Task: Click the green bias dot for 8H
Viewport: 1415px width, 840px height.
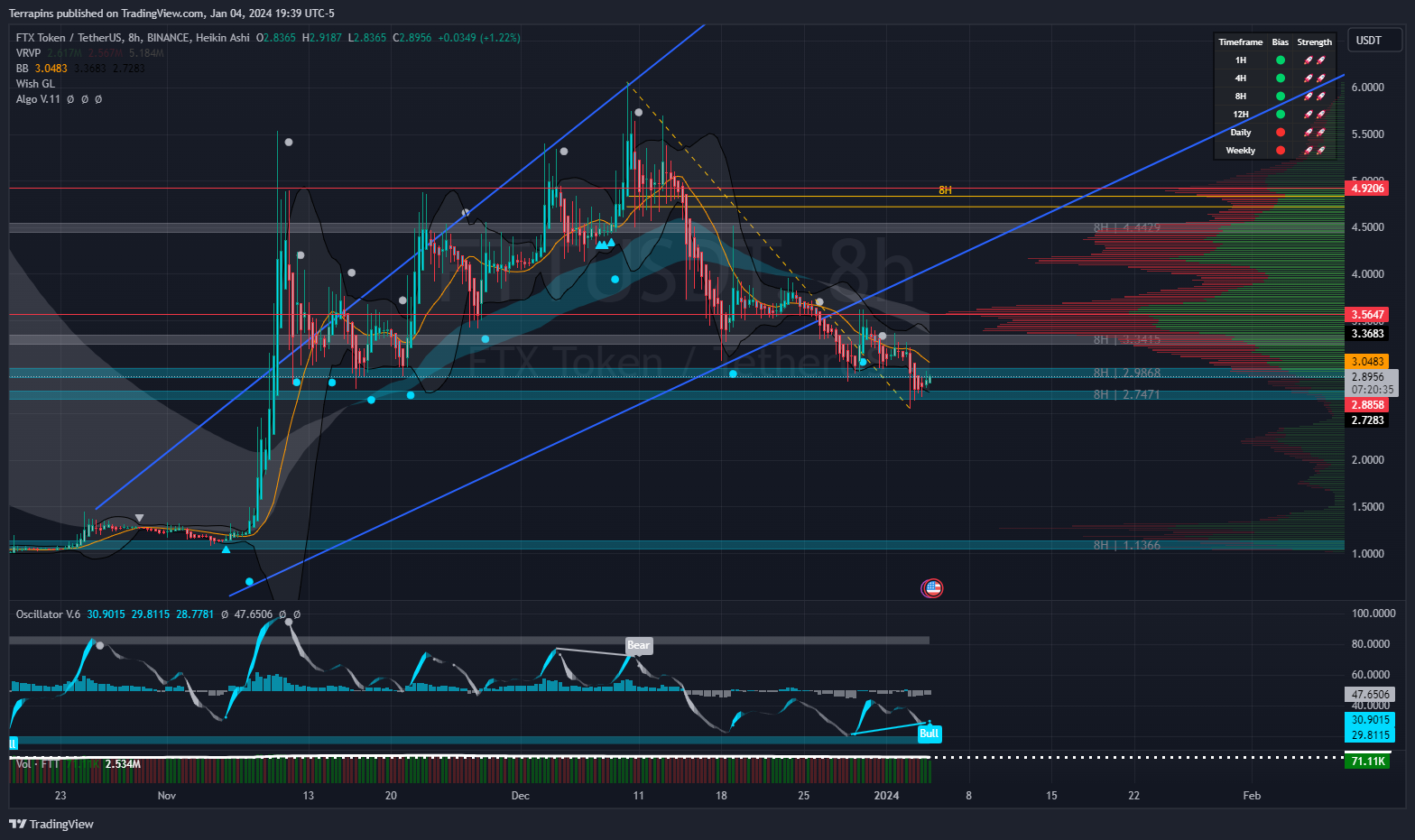Action: pyautogui.click(x=1280, y=97)
